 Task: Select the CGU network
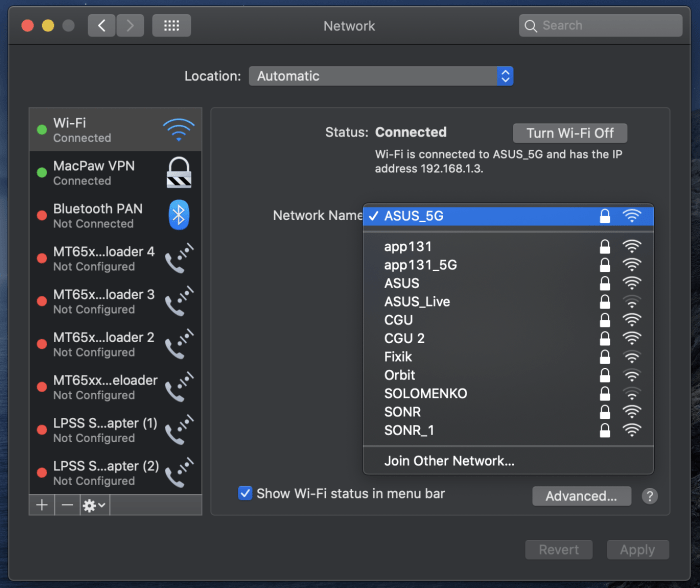coord(508,320)
